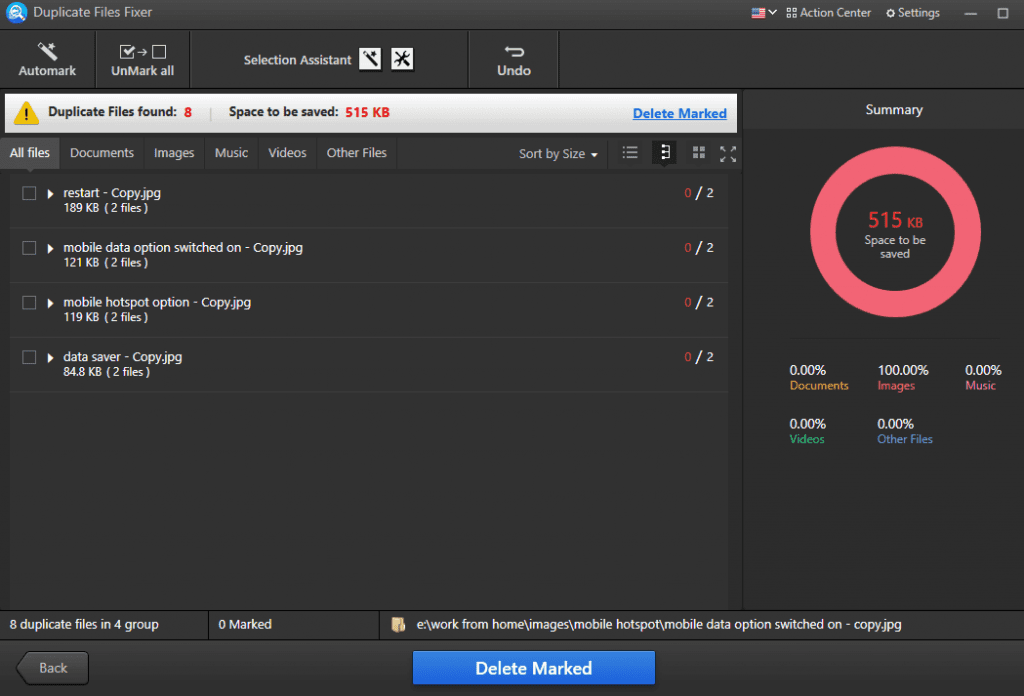Maximize the Duplicate Files Fixer window
1024x696 pixels.
point(1002,13)
